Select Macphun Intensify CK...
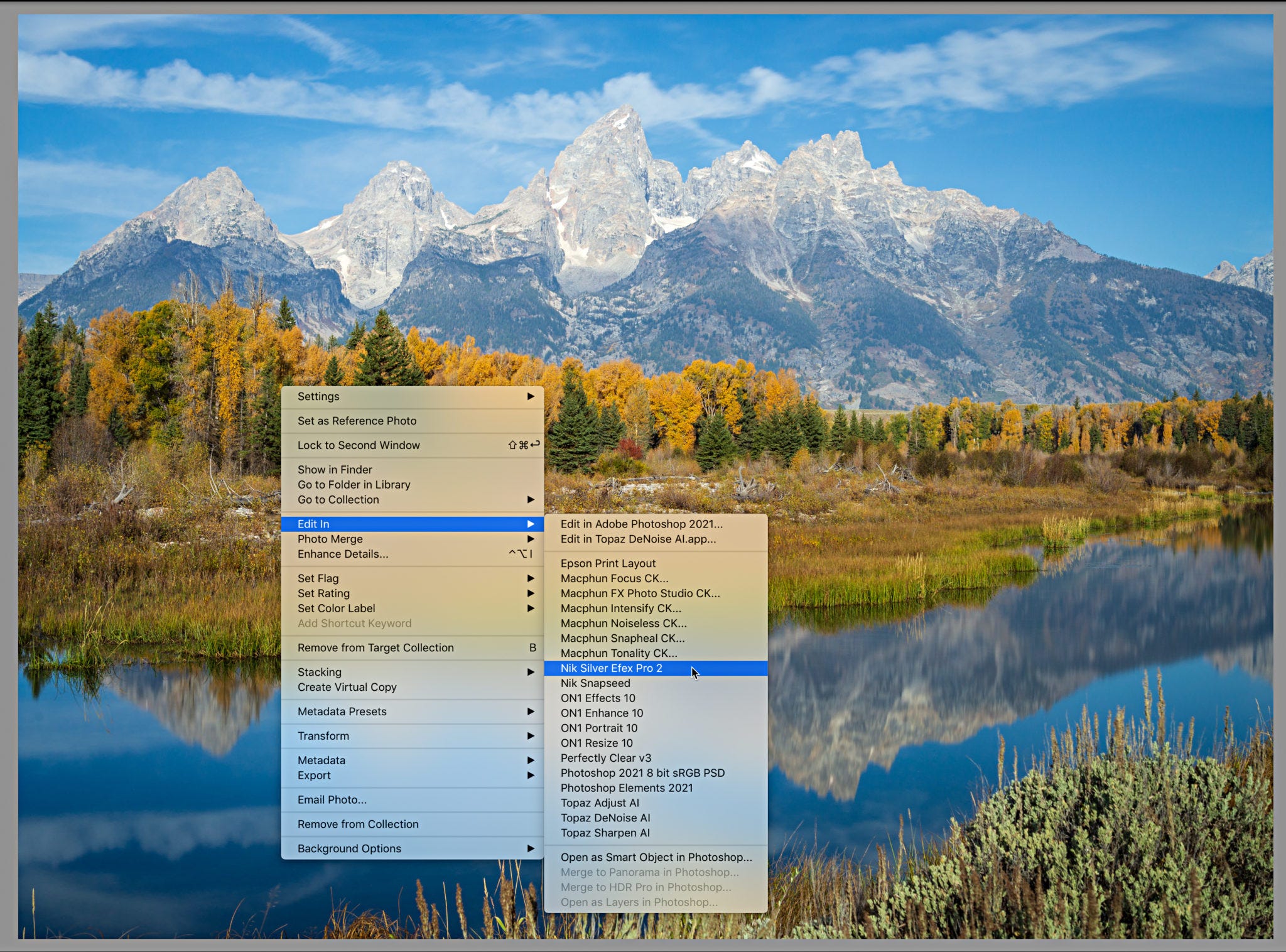Image resolution: width=1286 pixels, height=952 pixels. click(656, 609)
